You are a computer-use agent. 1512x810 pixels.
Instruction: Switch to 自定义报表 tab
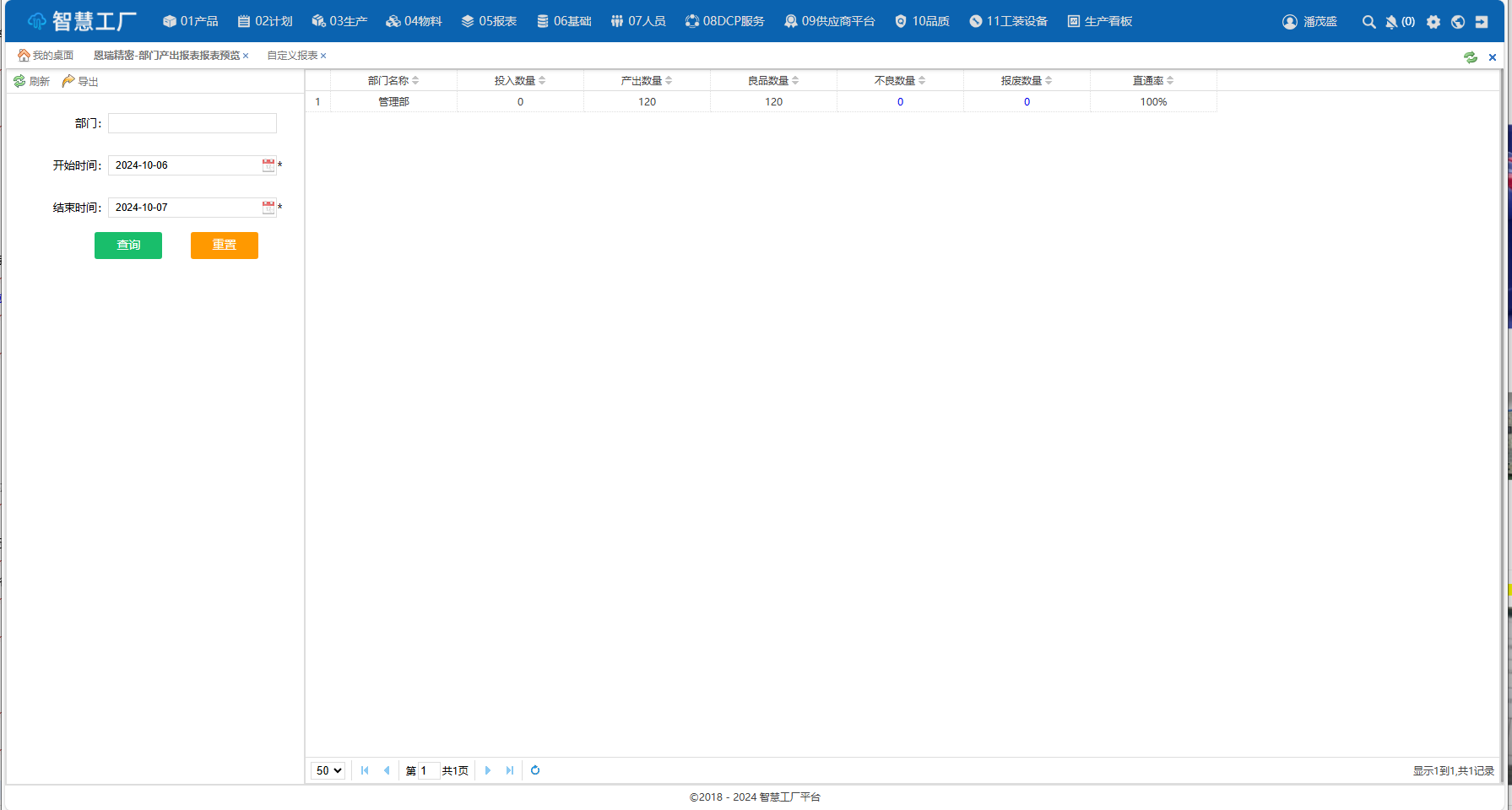pos(292,56)
